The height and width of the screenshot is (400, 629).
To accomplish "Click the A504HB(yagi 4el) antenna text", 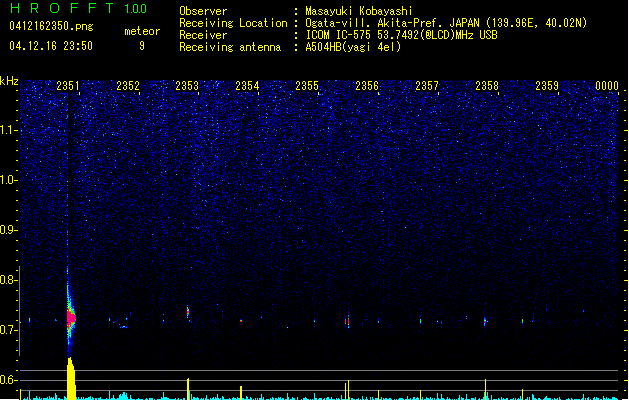I will [x=353, y=47].
